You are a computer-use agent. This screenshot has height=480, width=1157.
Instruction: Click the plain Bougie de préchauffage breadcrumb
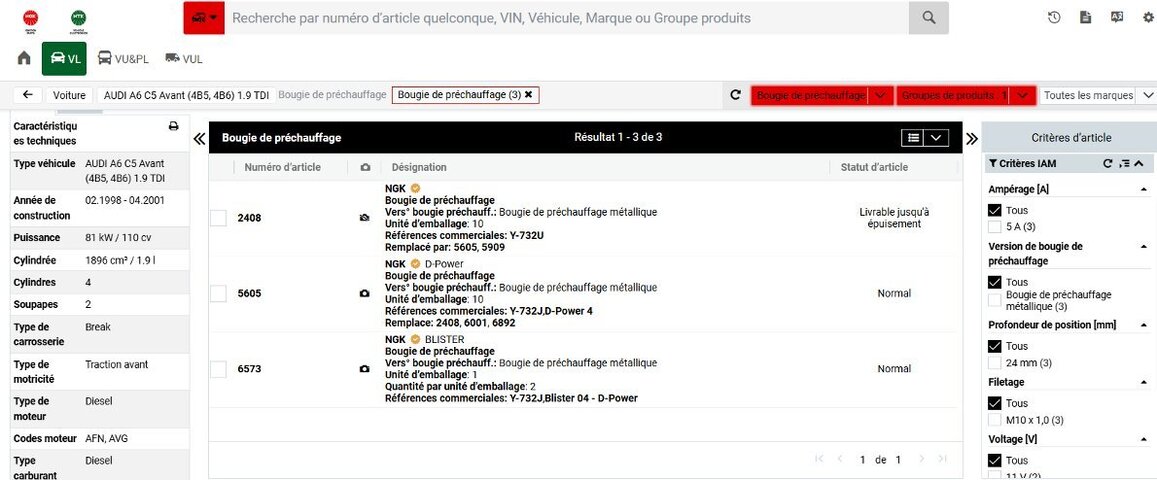[332, 95]
